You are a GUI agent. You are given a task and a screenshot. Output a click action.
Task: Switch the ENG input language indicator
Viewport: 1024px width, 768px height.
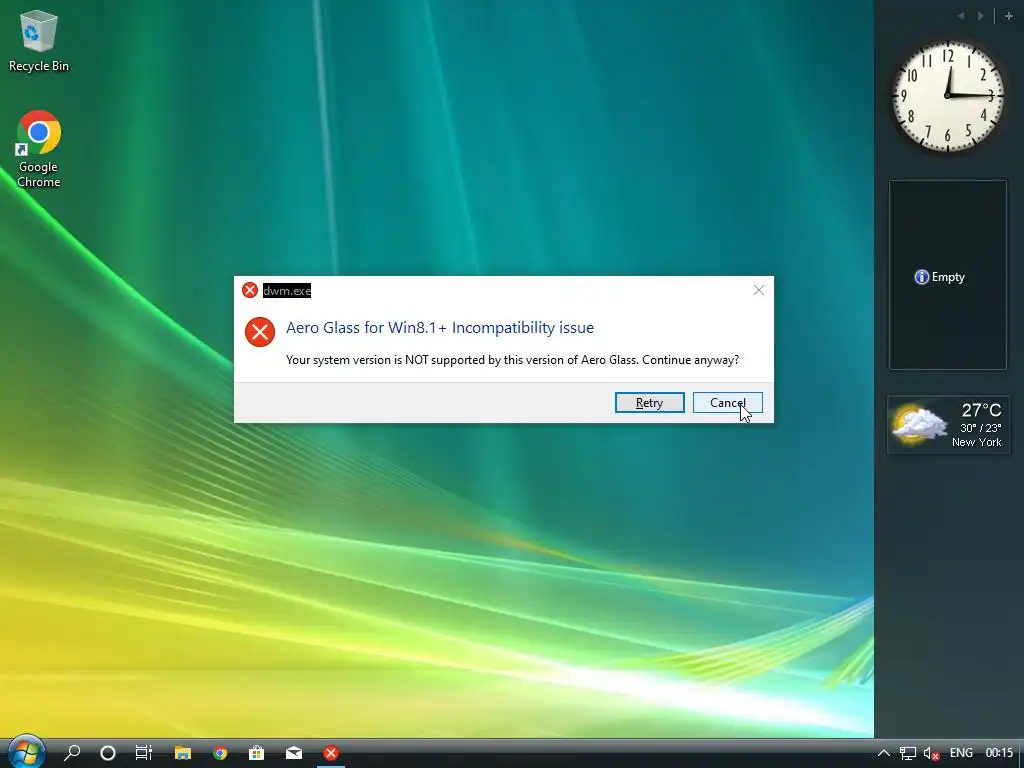pos(961,753)
